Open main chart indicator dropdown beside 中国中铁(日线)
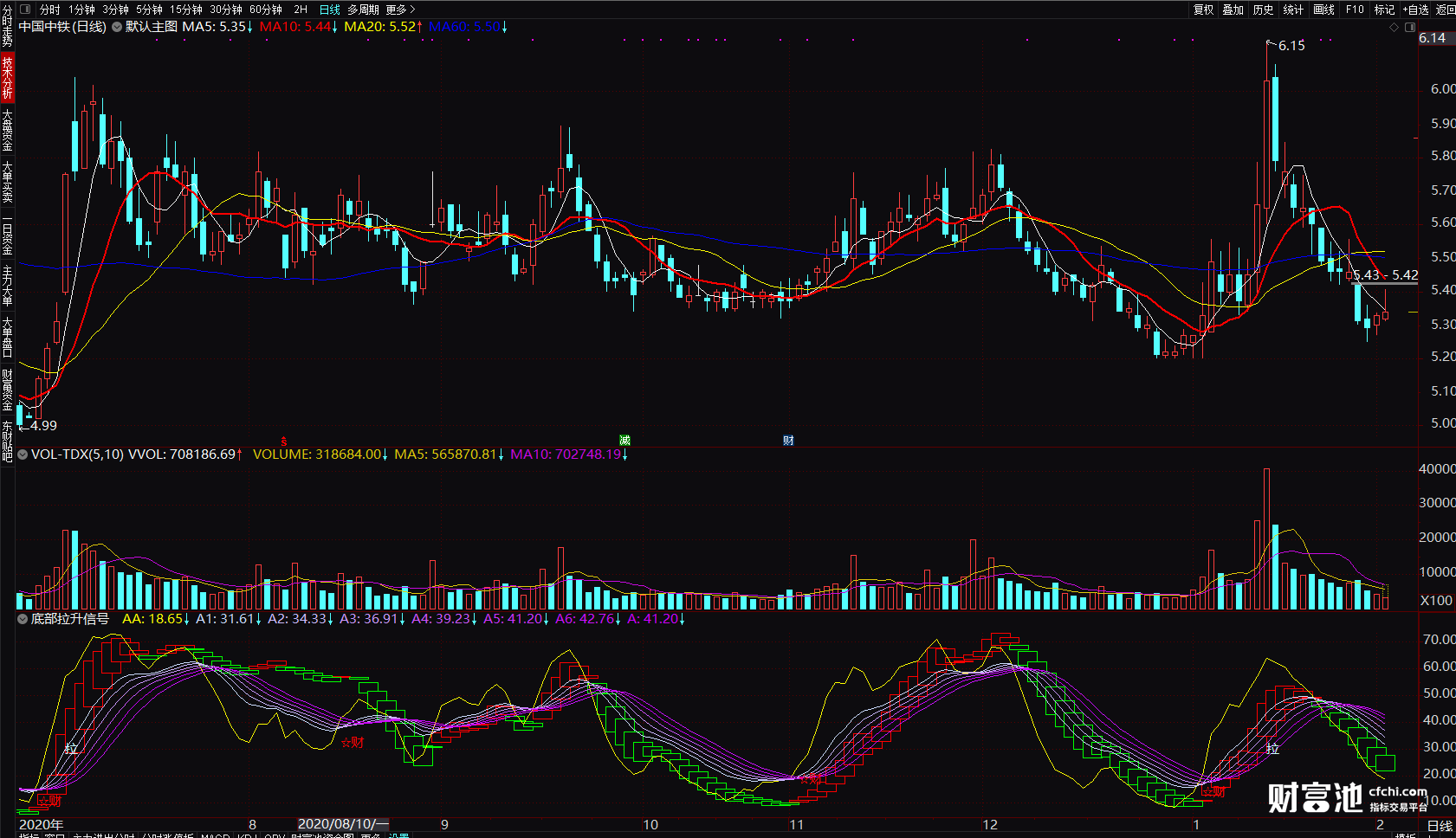Screen dimensions: 1456x838 pos(117,27)
